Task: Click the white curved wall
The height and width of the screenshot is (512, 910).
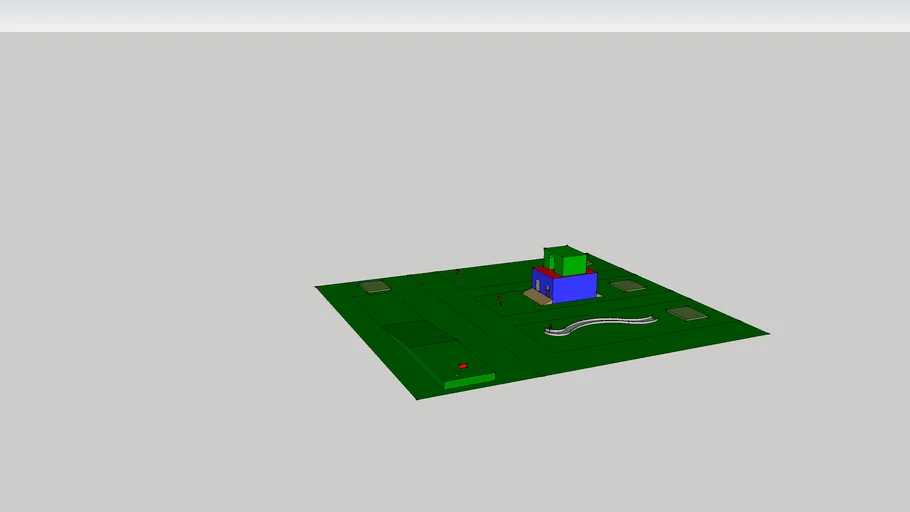Action: [x=600, y=323]
